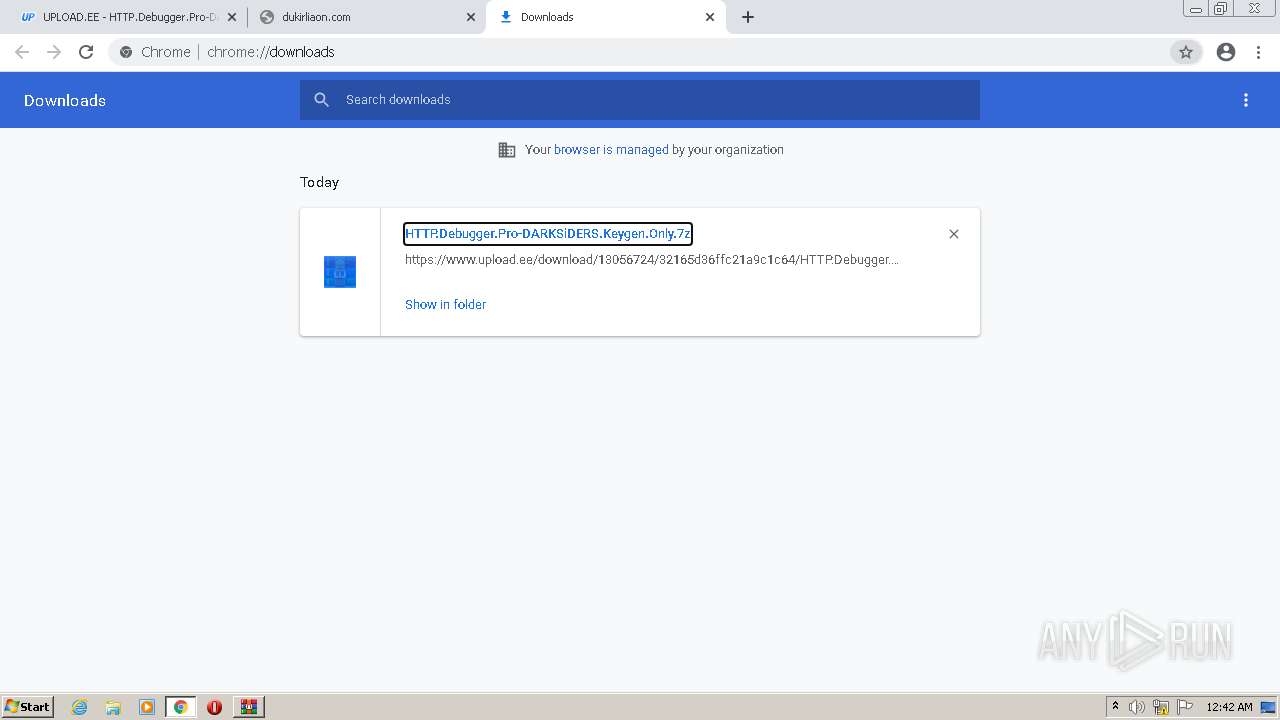Click the browser forward arrow
This screenshot has height=720, width=1280.
click(x=54, y=52)
